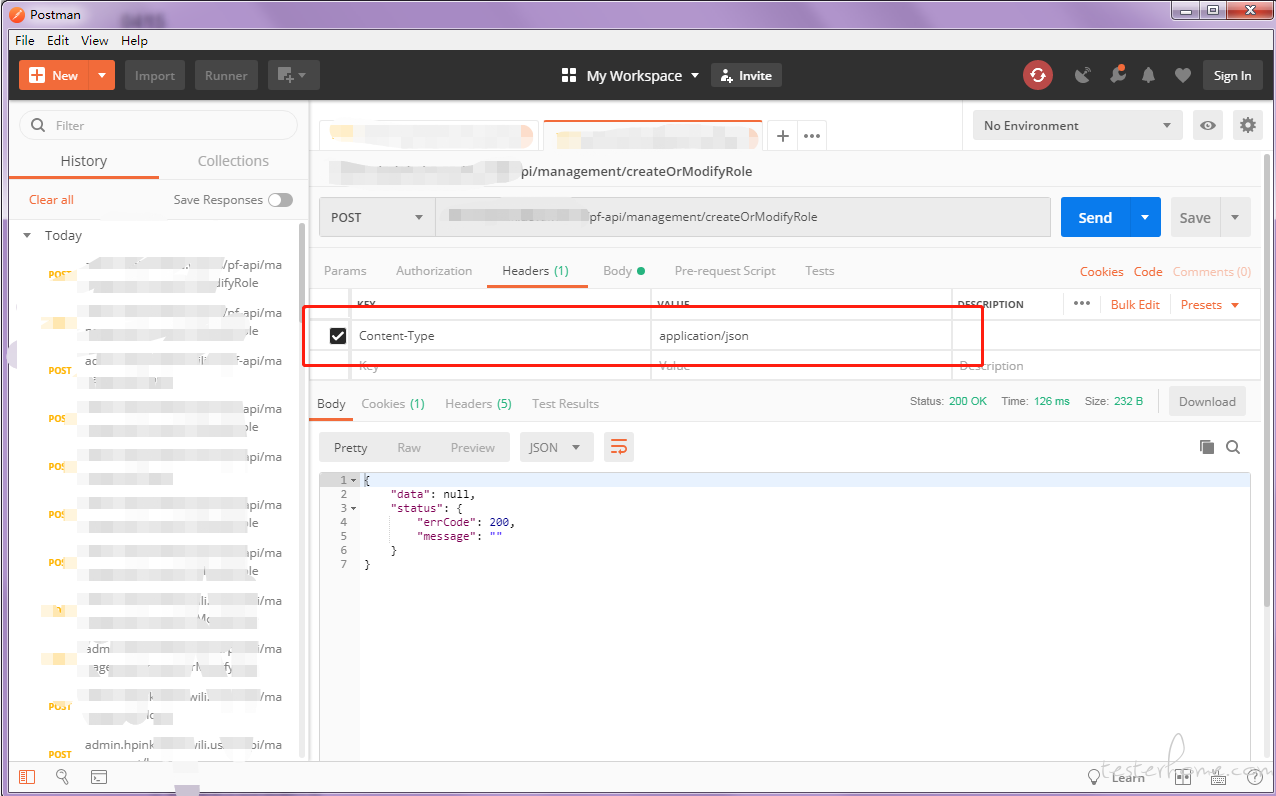Viewport: 1276px width, 796px height.
Task: Open headers table column options ellipsis
Action: (1081, 303)
